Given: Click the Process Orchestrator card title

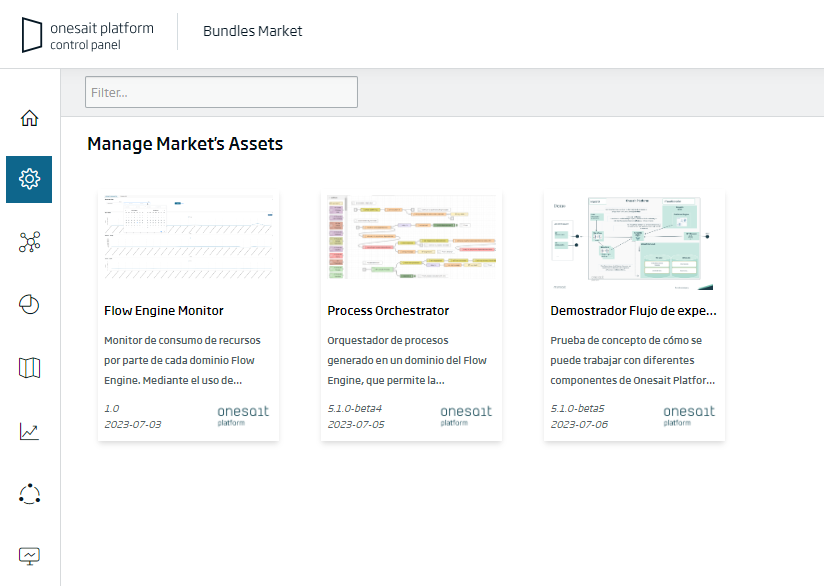Looking at the screenshot, I should pos(388,311).
